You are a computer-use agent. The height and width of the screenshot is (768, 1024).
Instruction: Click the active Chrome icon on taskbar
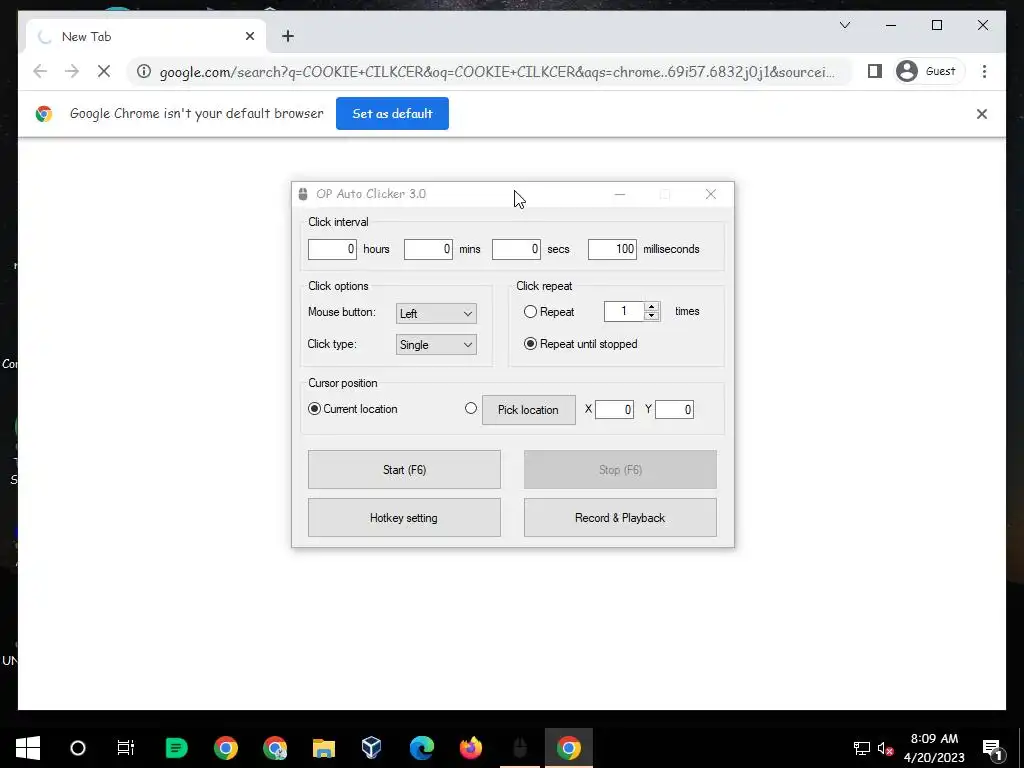(x=569, y=748)
